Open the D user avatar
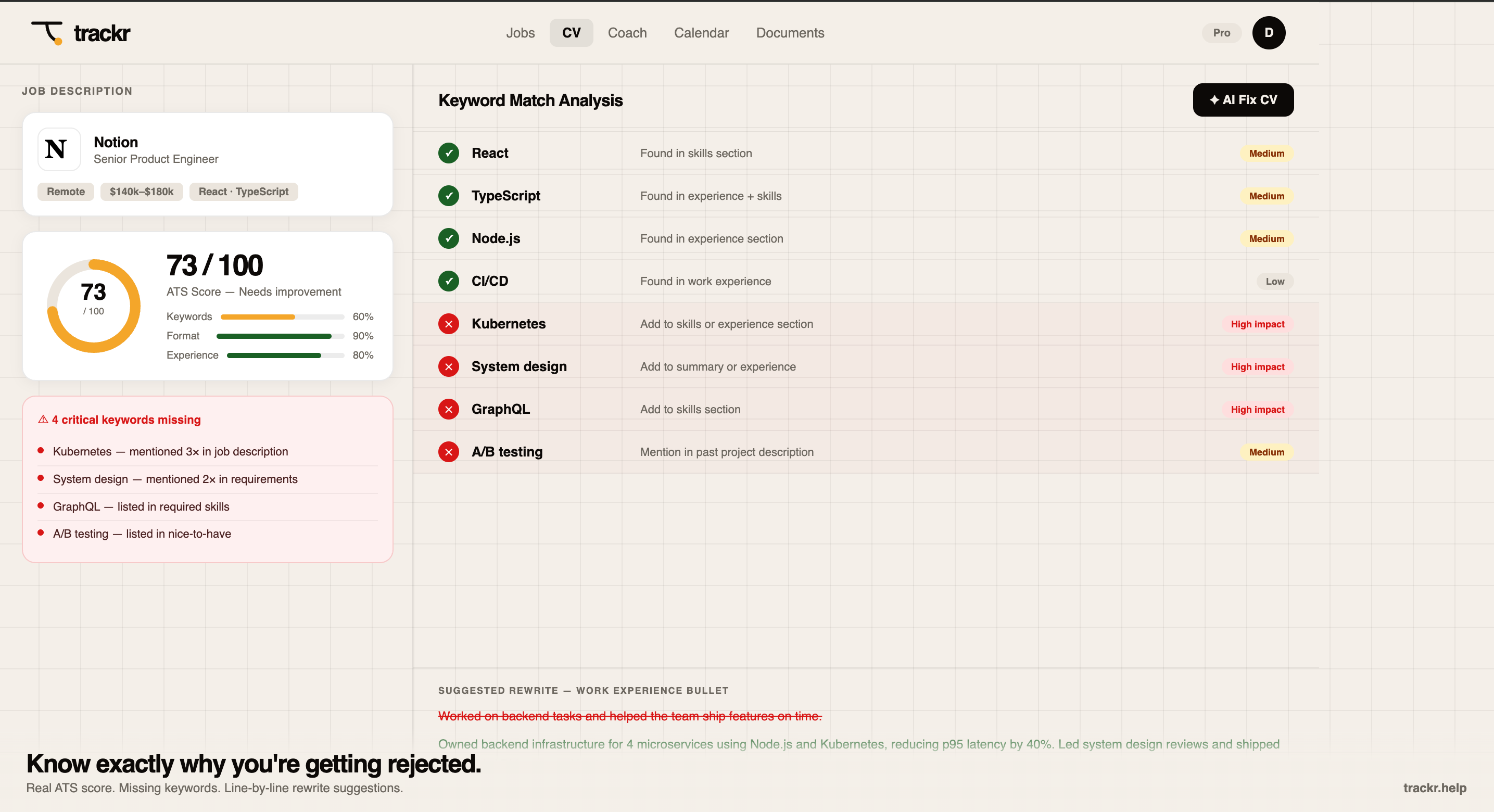The width and height of the screenshot is (1494, 812). (x=1269, y=33)
